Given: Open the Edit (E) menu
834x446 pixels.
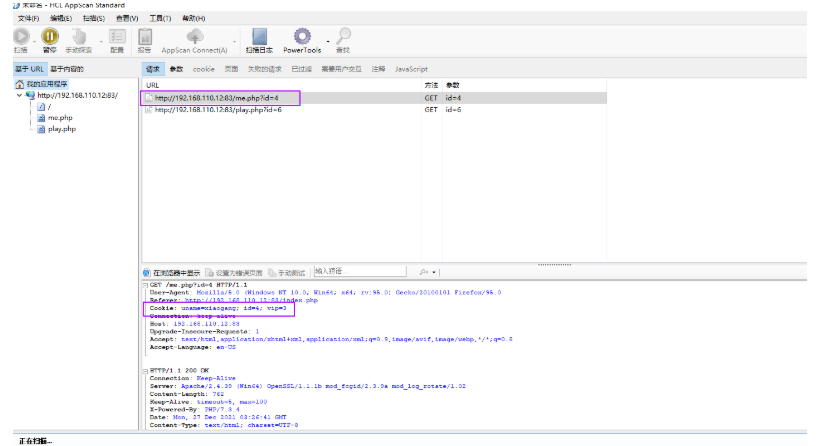Looking at the screenshot, I should tap(61, 18).
